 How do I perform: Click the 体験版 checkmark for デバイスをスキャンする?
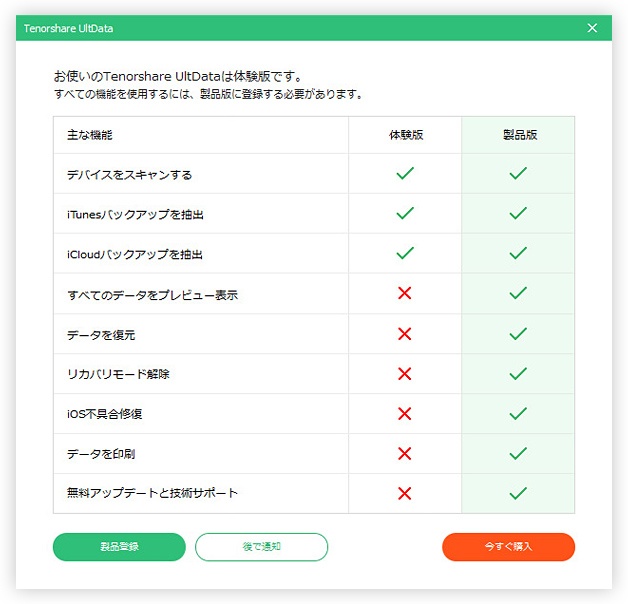click(x=405, y=173)
